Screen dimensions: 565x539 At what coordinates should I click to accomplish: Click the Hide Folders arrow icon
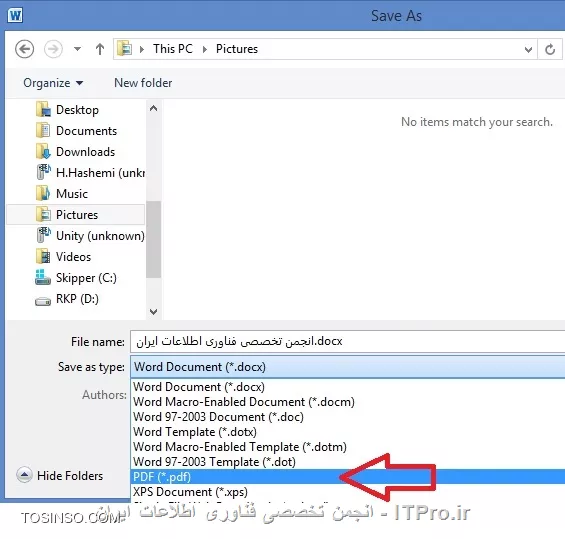(25, 475)
